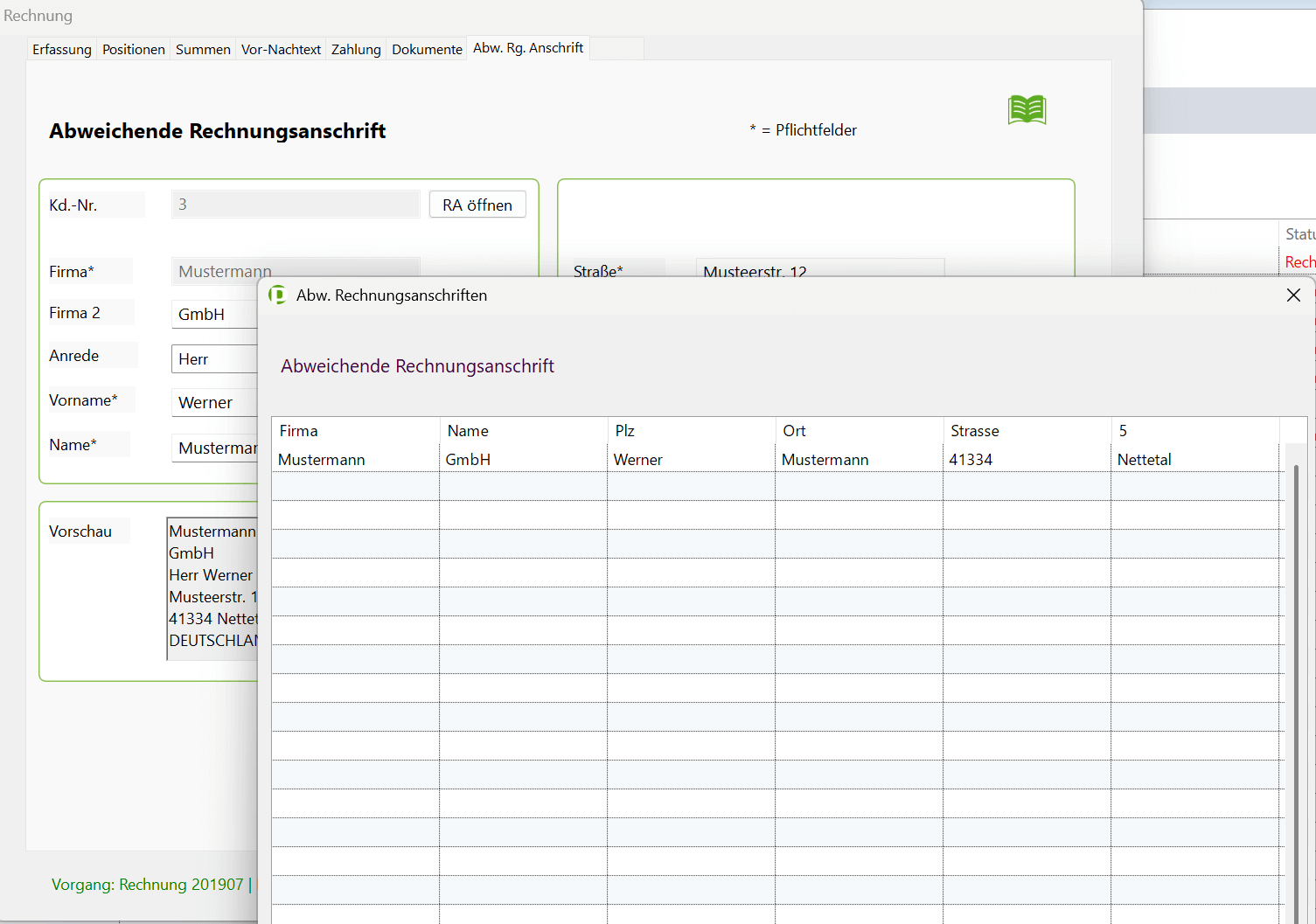Viewport: 1316px width, 924px height.
Task: Click the app logo in dialog title
Action: 277,295
